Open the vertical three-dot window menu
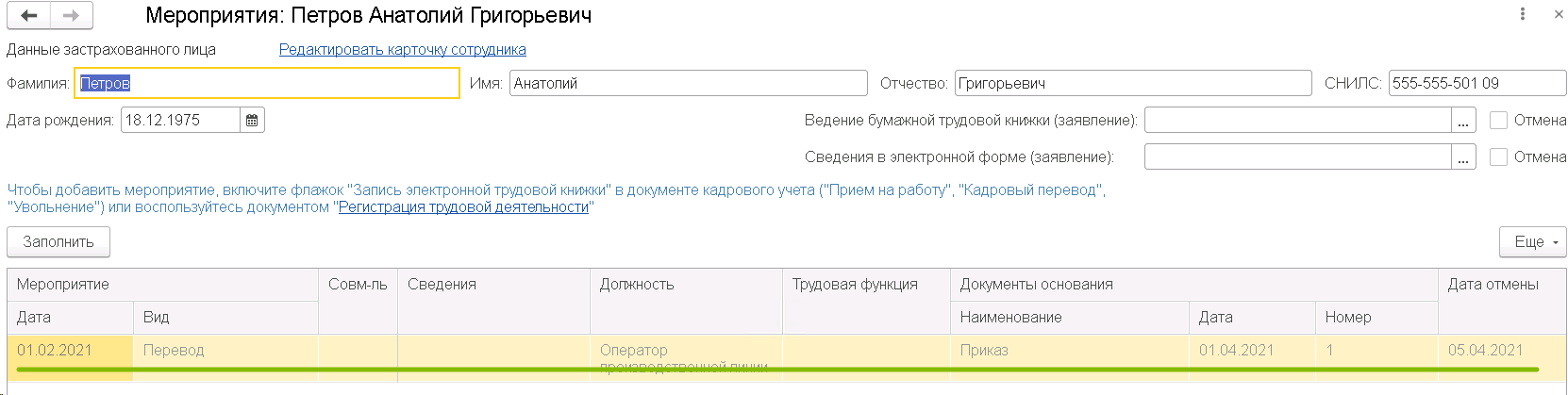This screenshot has width=1568, height=395. pyautogui.click(x=1522, y=14)
